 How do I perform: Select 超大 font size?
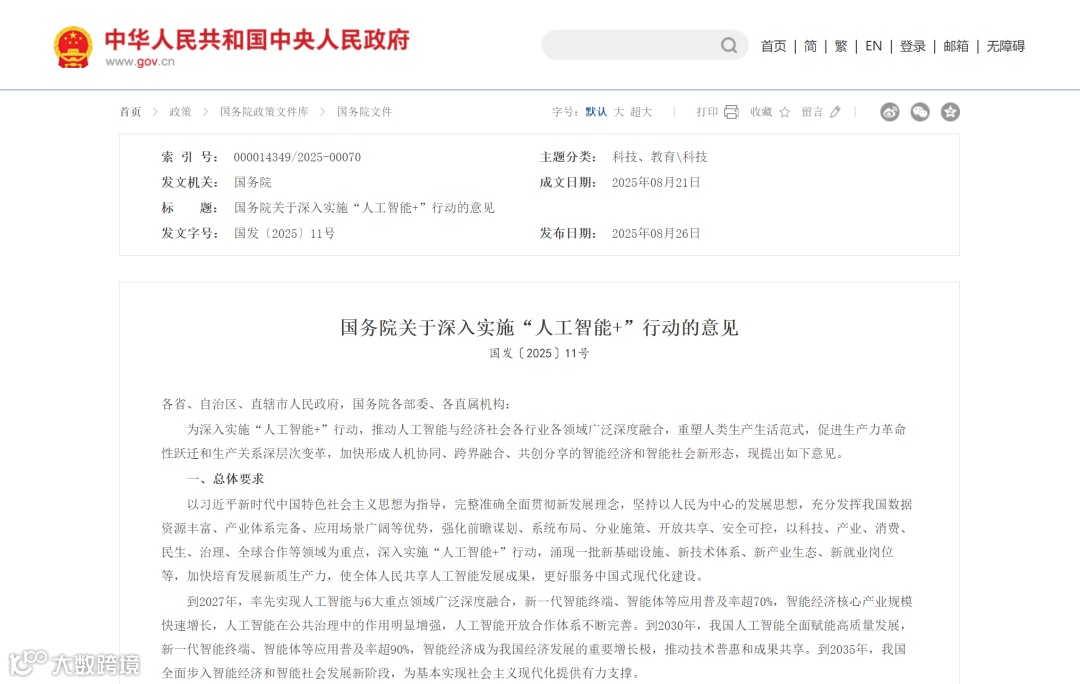tap(641, 112)
